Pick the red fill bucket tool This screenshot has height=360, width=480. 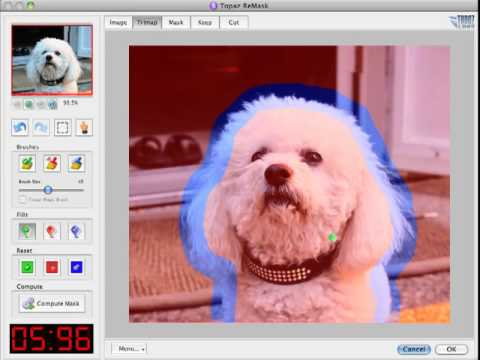pos(52,231)
